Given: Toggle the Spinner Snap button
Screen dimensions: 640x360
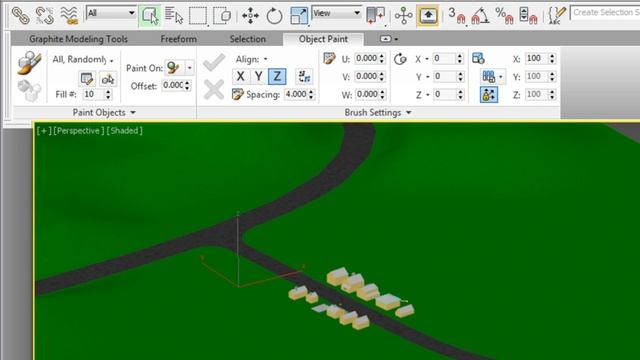Looking at the screenshot, I should tap(528, 16).
